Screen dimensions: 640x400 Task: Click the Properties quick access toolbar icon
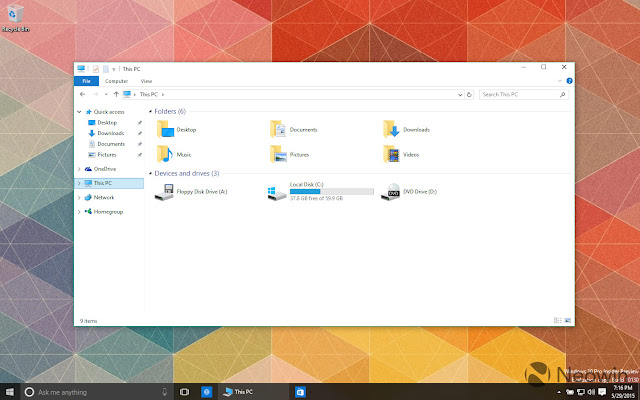click(x=96, y=69)
